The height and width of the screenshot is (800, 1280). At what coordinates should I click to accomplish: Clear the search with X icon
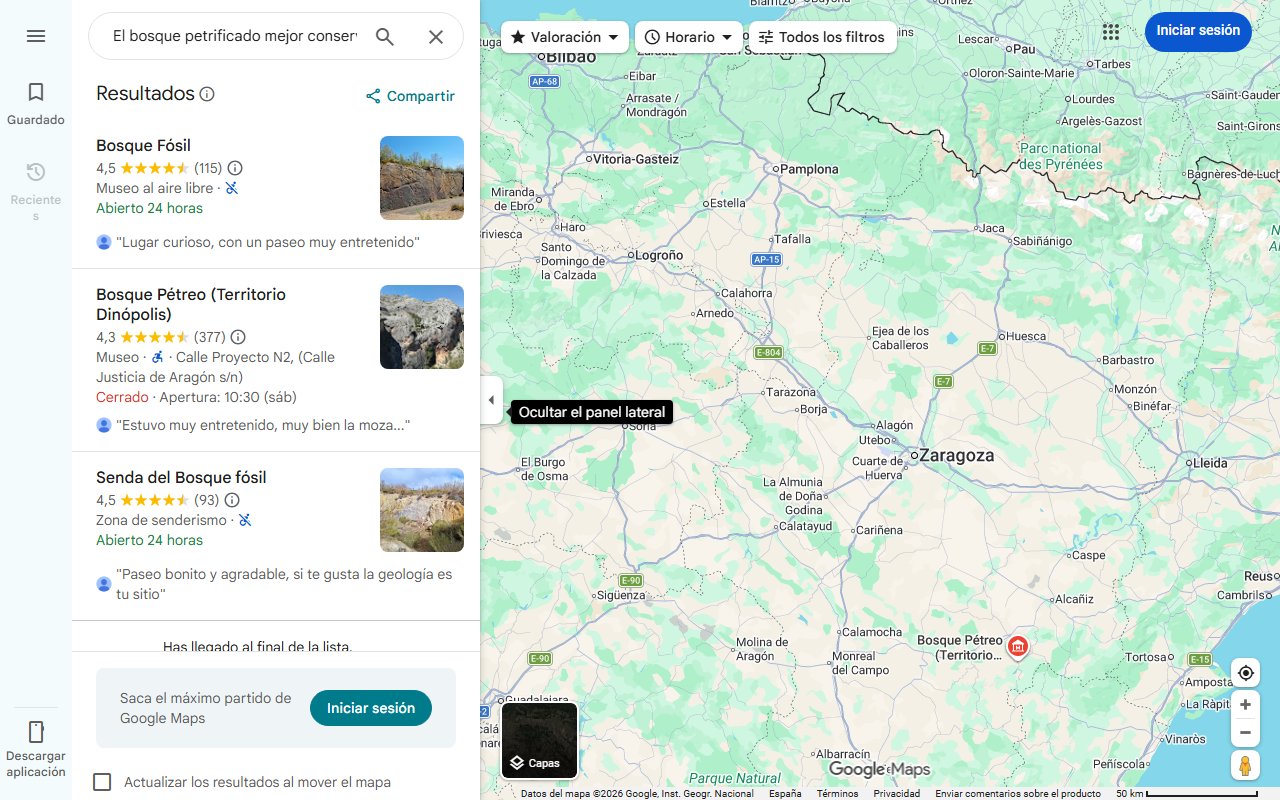pyautogui.click(x=436, y=37)
